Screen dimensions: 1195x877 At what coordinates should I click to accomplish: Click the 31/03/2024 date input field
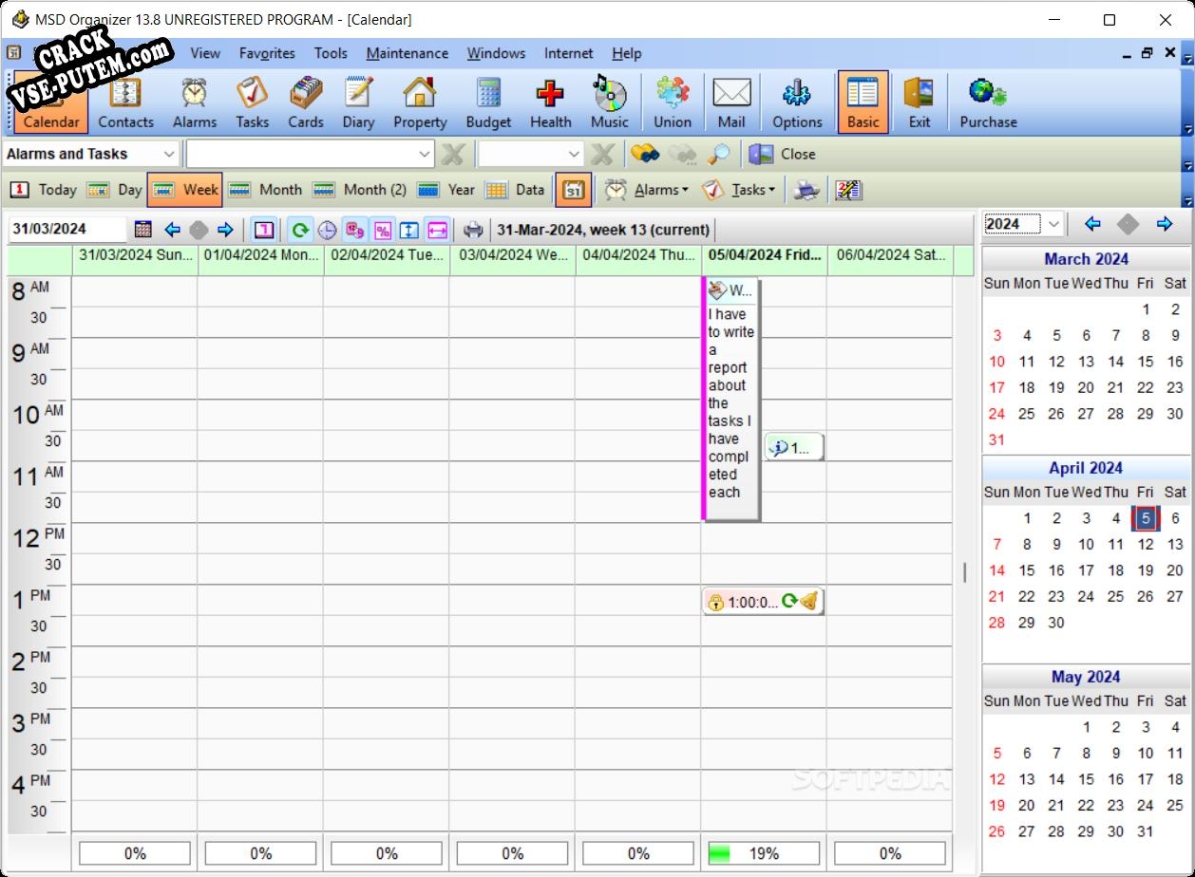pos(67,229)
